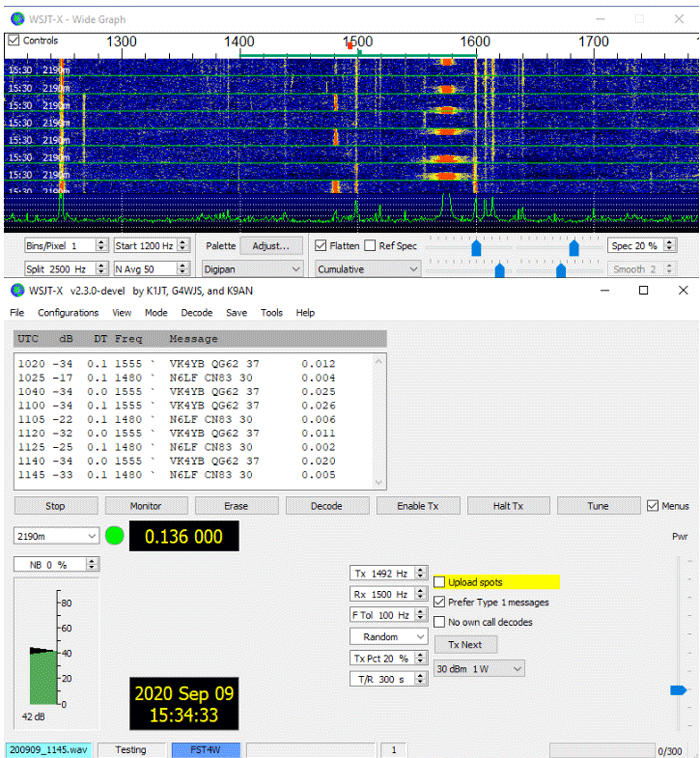This screenshot has height=758, width=700.
Task: Click the NB 0 % spinner arrows
Action: [92, 564]
